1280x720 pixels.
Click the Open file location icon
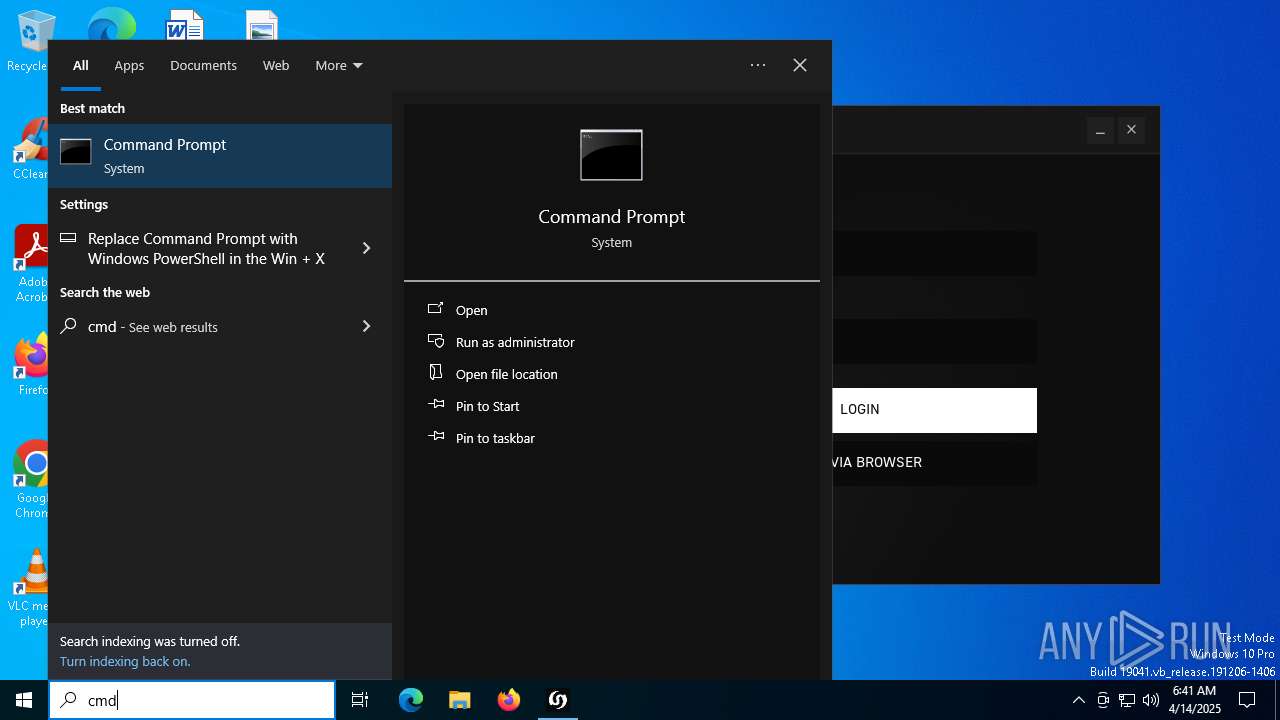pos(436,372)
